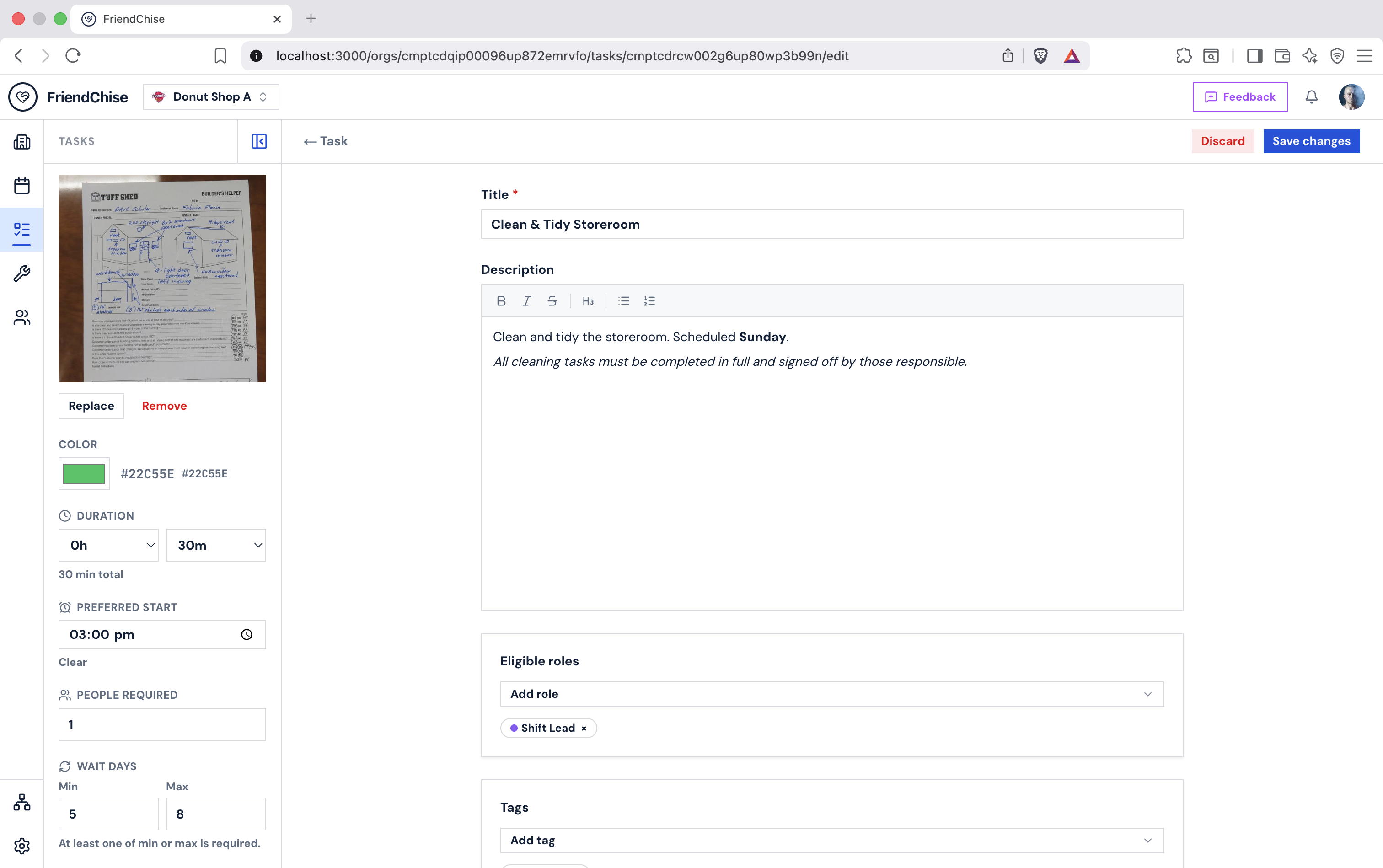Open the org hierarchy sidebar icon

click(22, 802)
